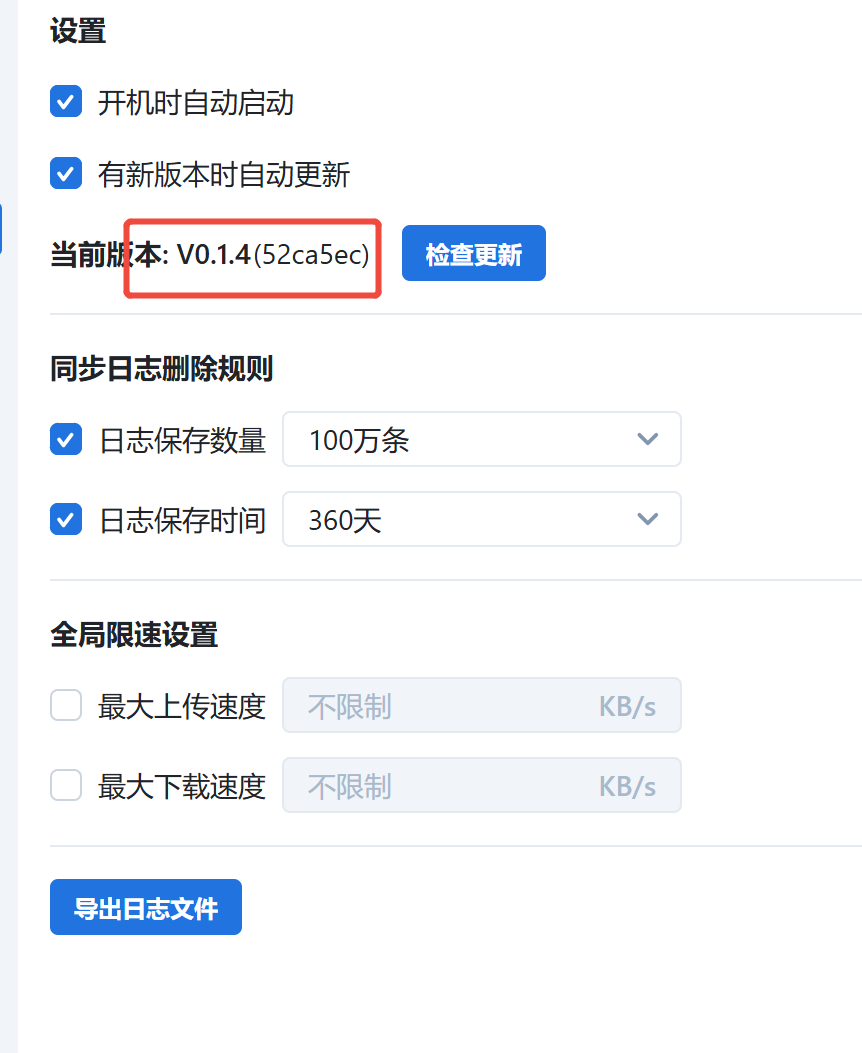Click KB/s unit in upload speed field
Screen dimensions: 862x1053
click(627, 707)
